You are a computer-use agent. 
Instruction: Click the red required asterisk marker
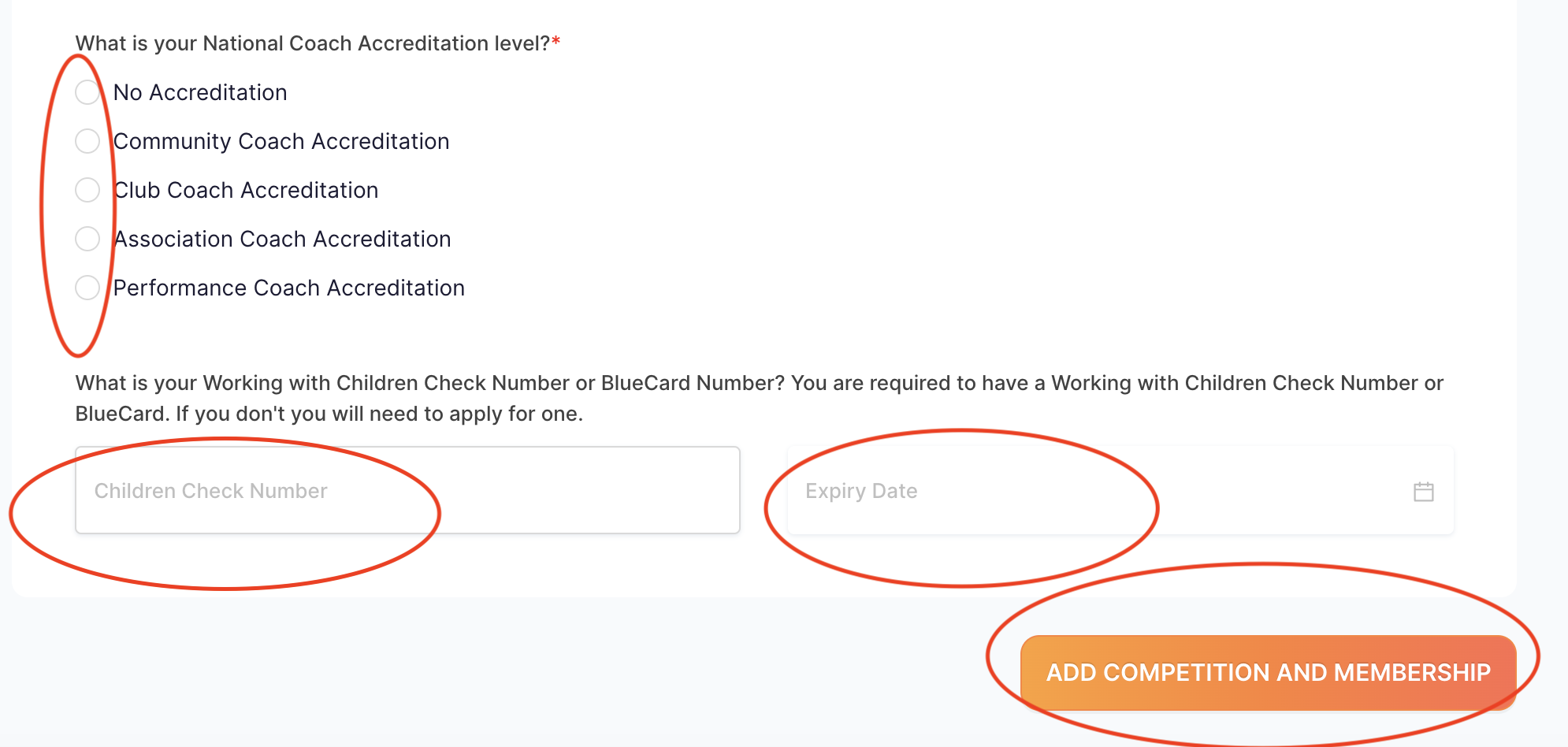pos(556,41)
